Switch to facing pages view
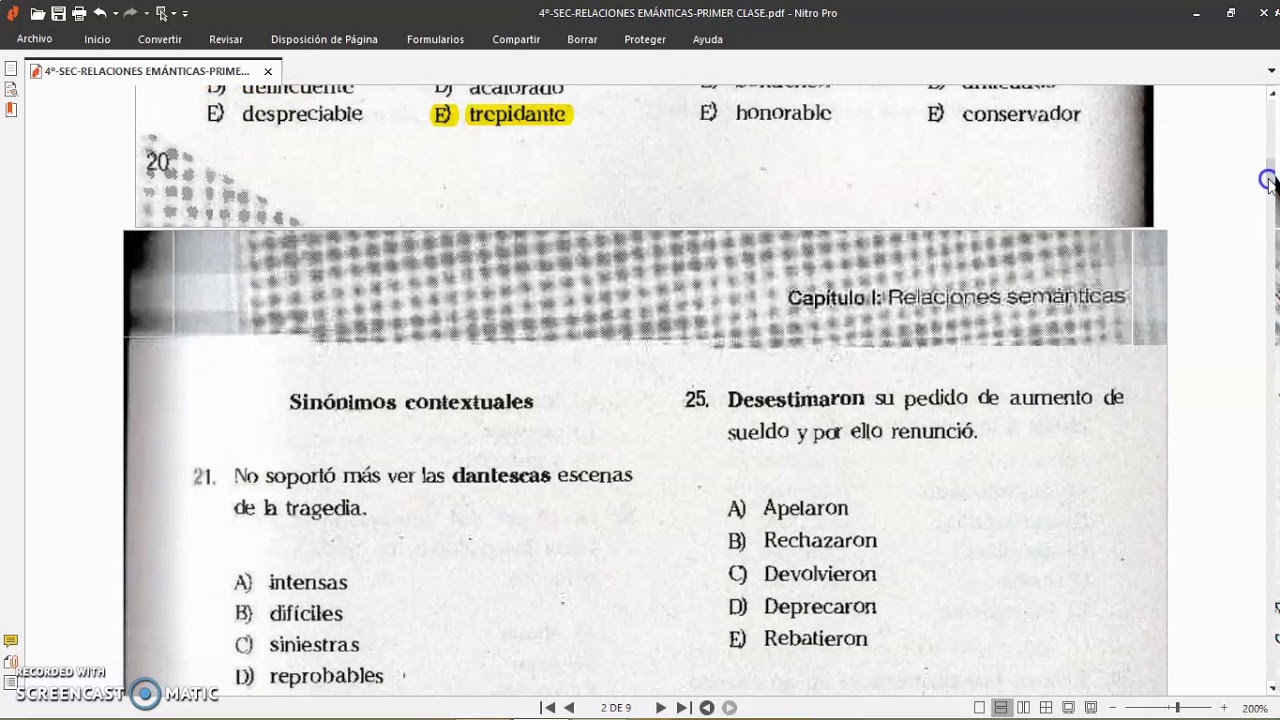Viewport: 1280px width, 720px height. click(x=1023, y=707)
